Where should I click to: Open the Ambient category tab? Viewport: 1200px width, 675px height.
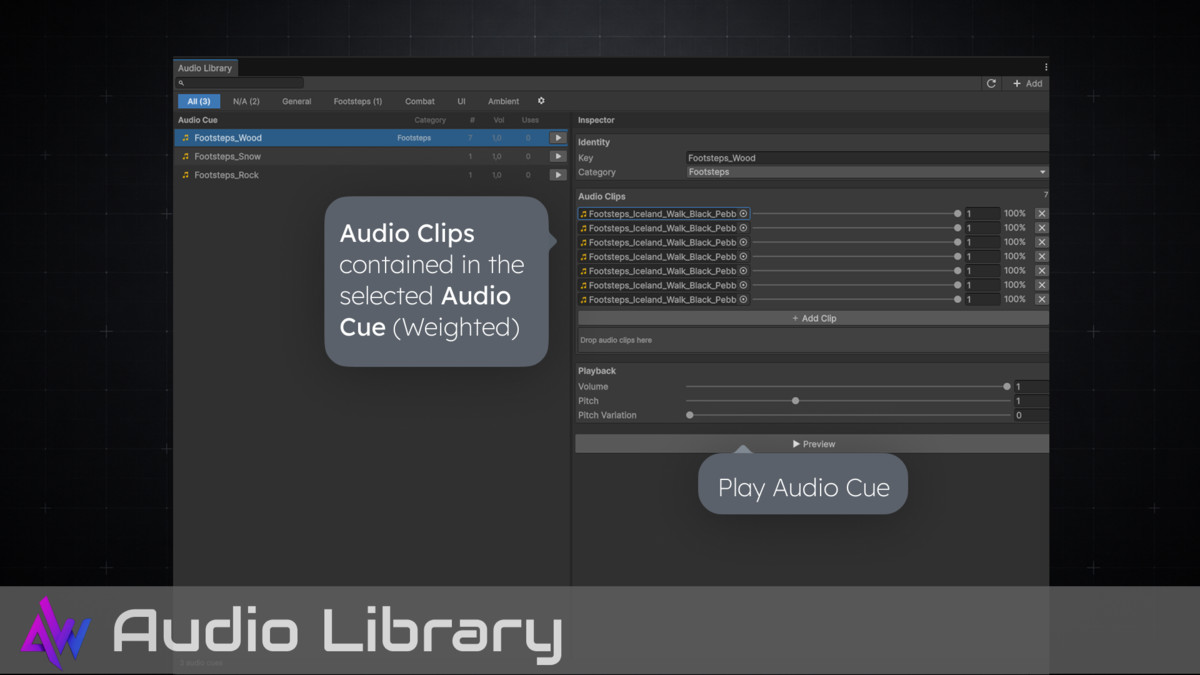tap(503, 101)
